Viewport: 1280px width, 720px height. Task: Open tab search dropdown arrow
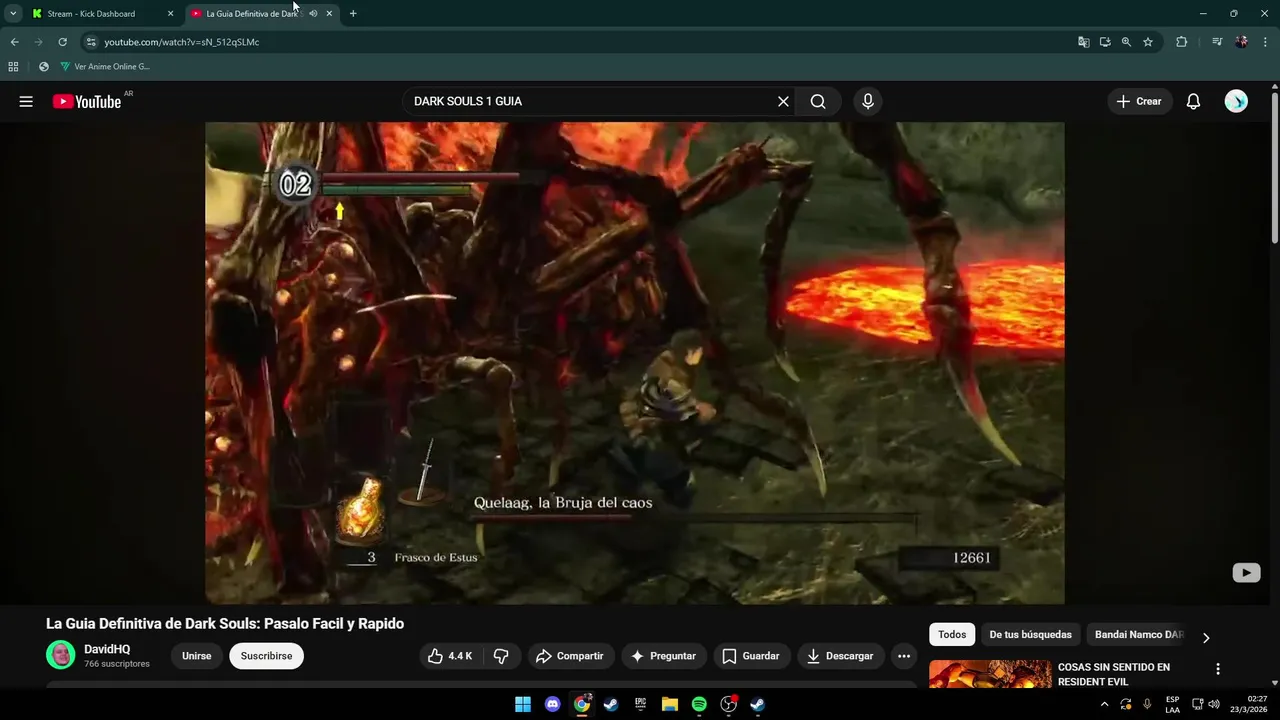click(13, 14)
